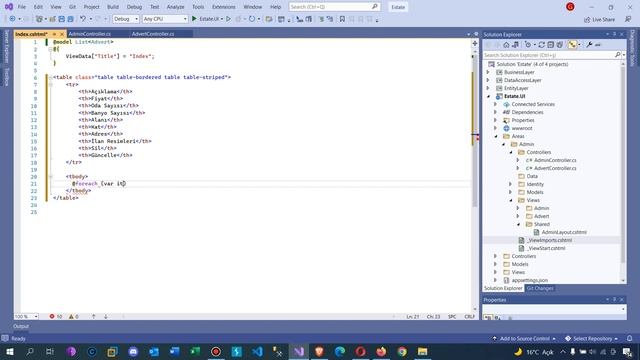Open the Any CPU platform dropdown

click(x=165, y=19)
